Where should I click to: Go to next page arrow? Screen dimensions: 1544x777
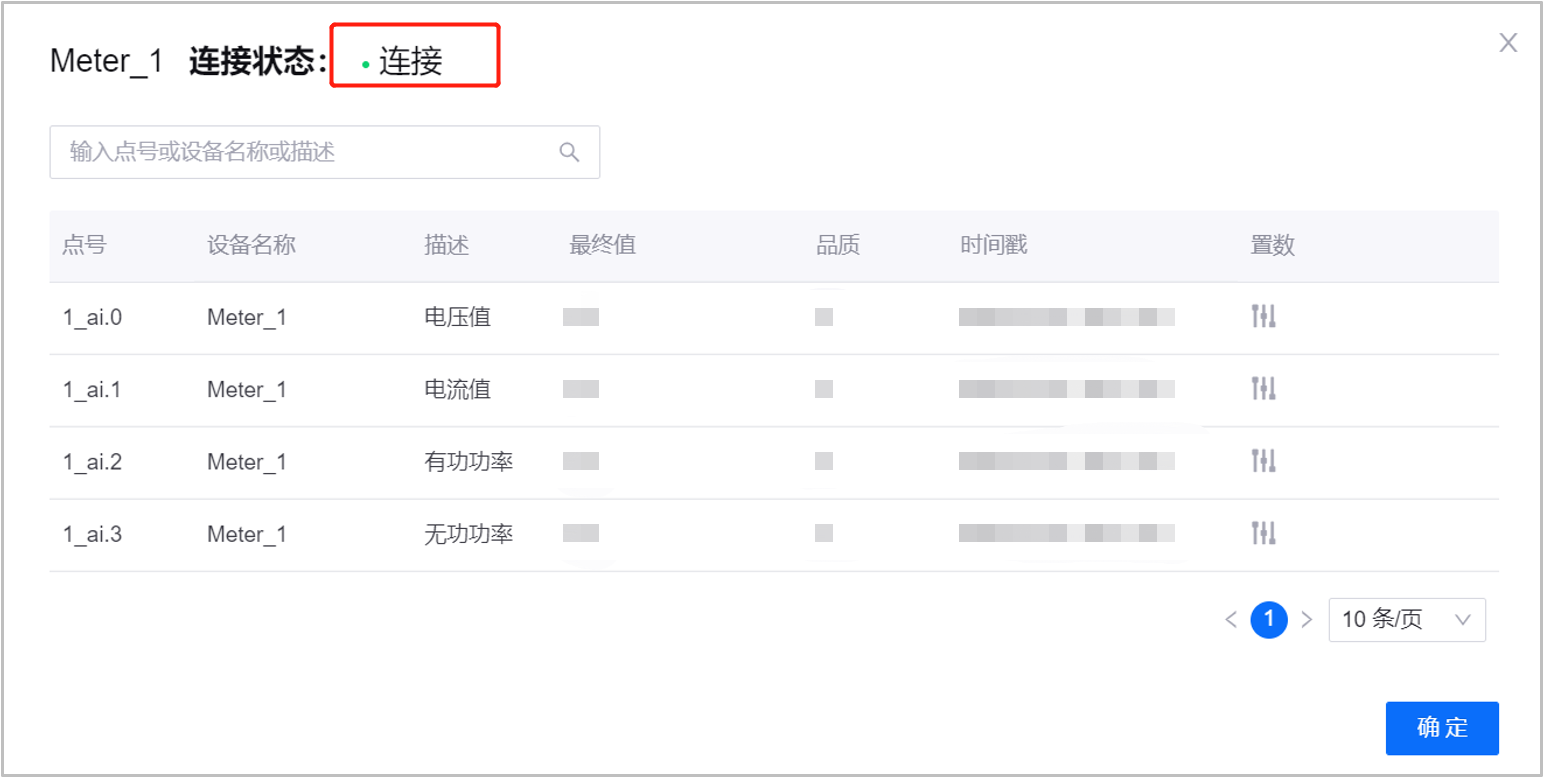pos(1306,620)
